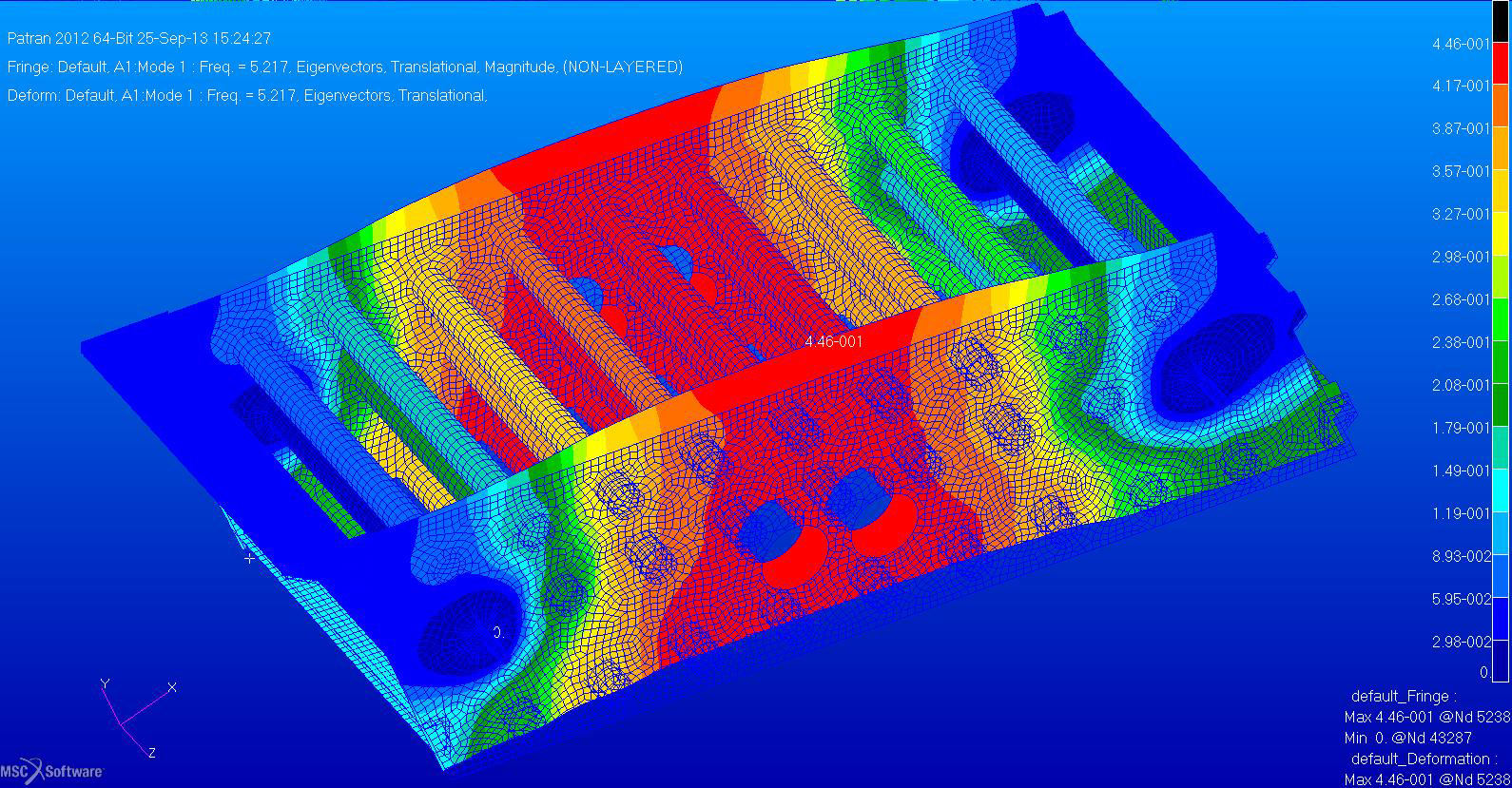1512x788 pixels.
Task: Click the MSC Software logo
Action: pyautogui.click(x=52, y=771)
